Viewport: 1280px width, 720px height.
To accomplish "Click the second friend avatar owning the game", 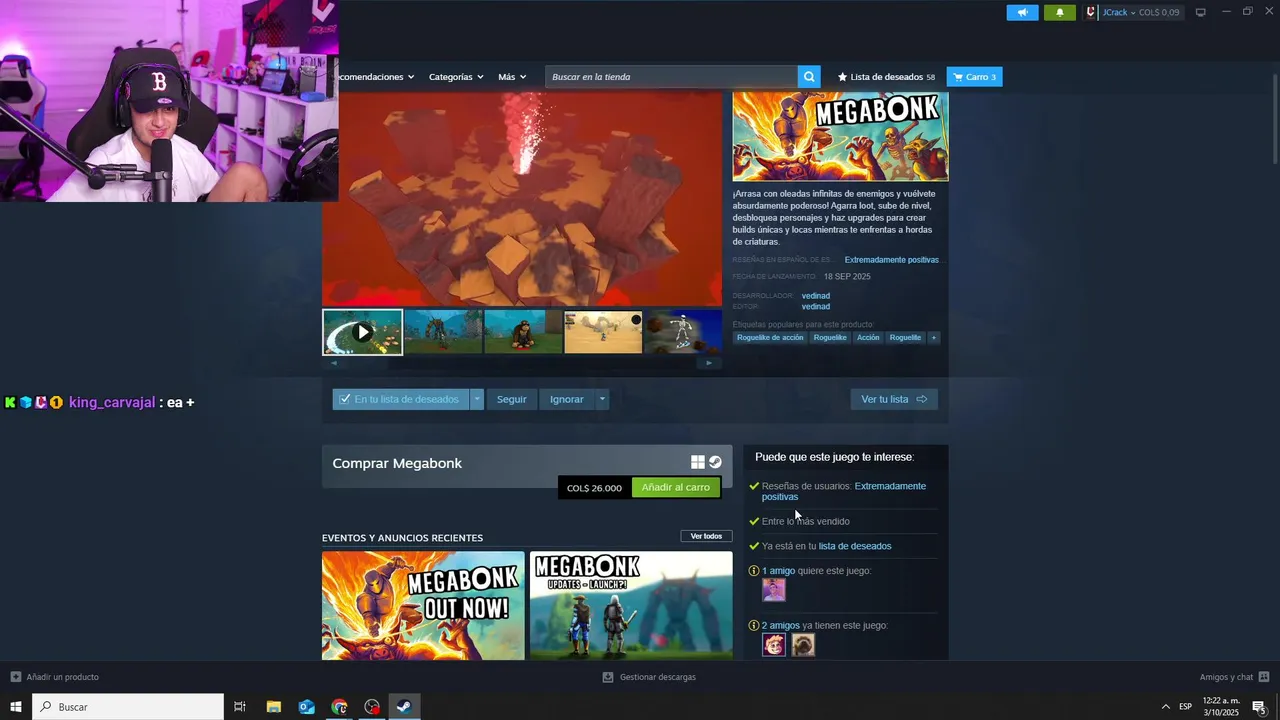I will (x=803, y=645).
